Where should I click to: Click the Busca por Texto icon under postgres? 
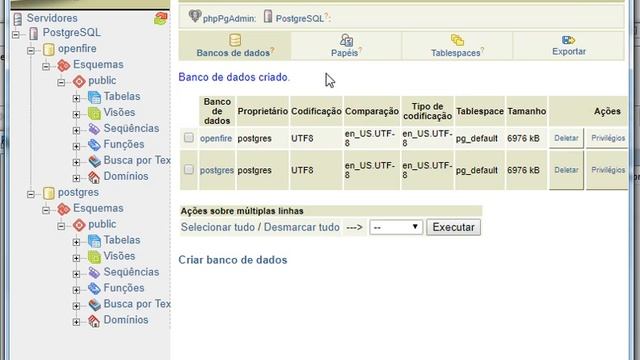click(x=94, y=304)
